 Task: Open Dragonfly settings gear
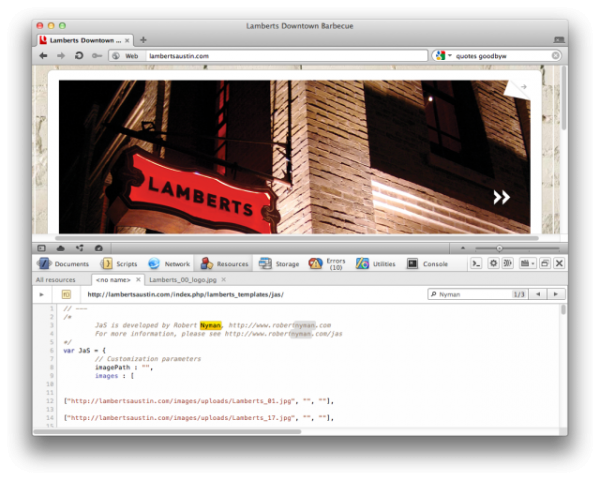click(494, 264)
